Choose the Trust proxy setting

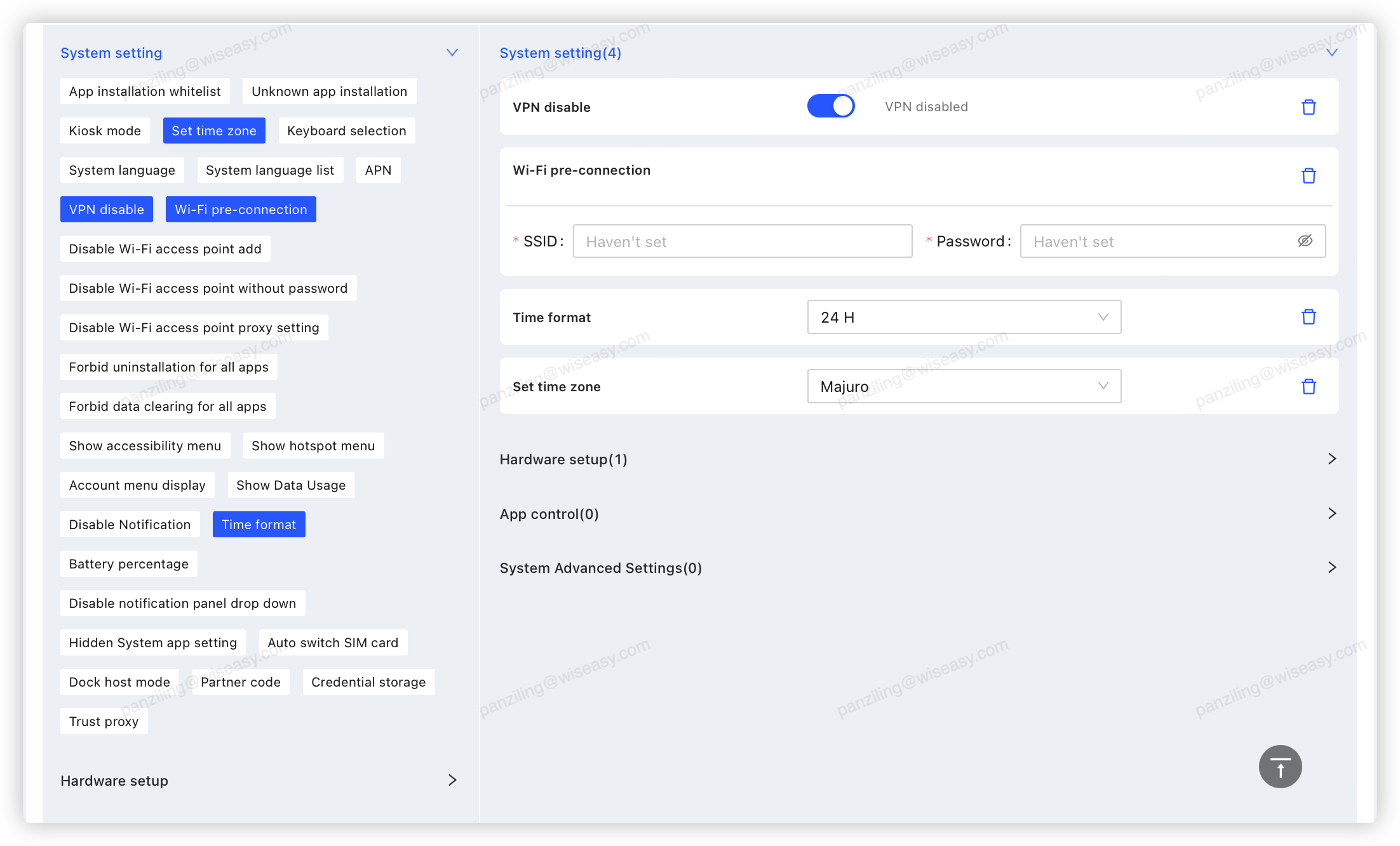pyautogui.click(x=104, y=722)
